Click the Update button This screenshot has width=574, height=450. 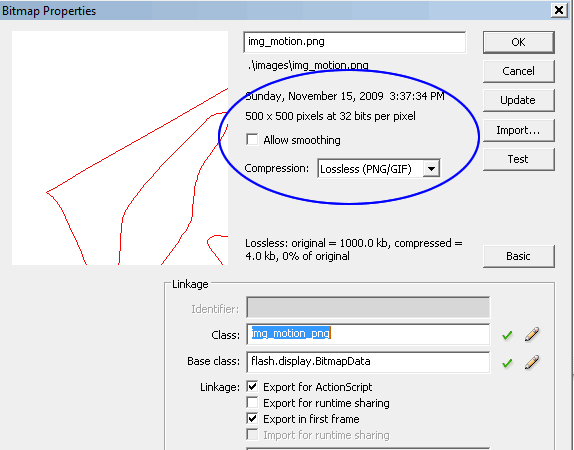point(518,100)
